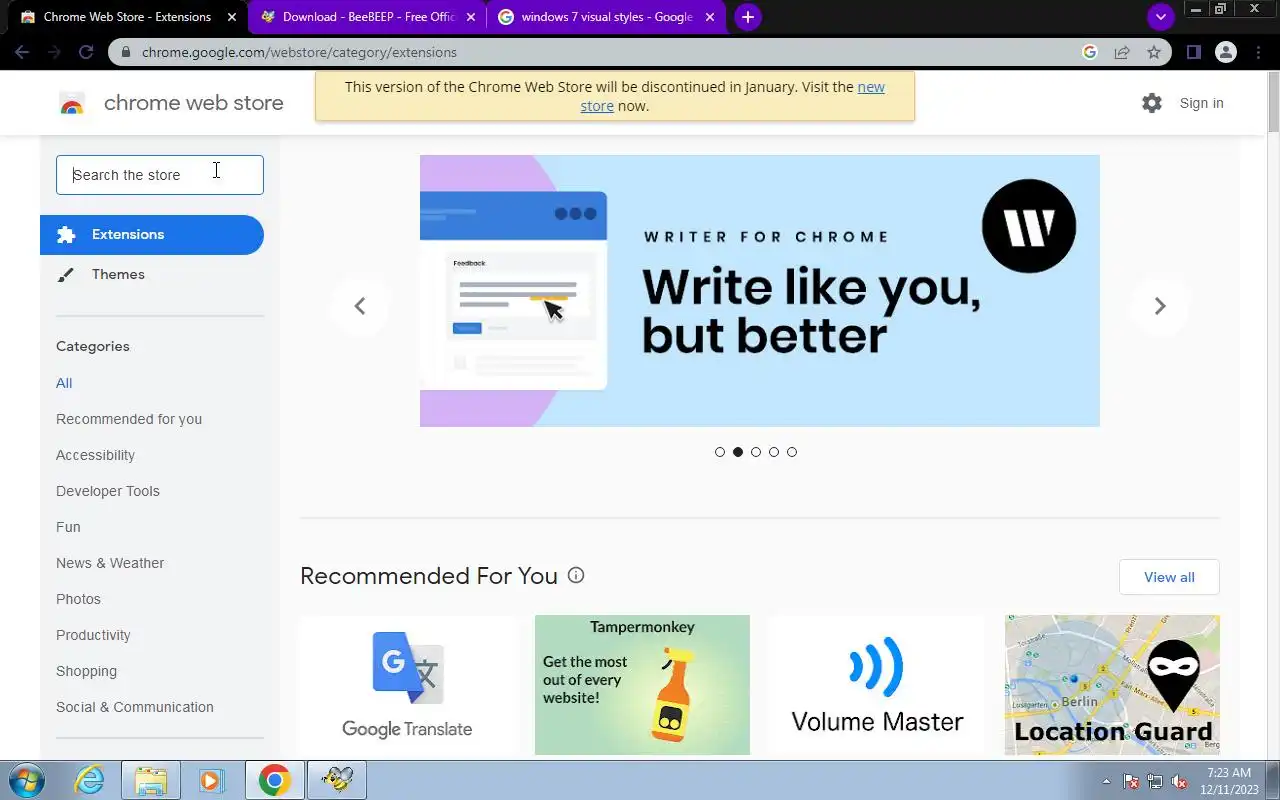The height and width of the screenshot is (800, 1280).
Task: Choose Recommended for you category
Action: tap(129, 419)
